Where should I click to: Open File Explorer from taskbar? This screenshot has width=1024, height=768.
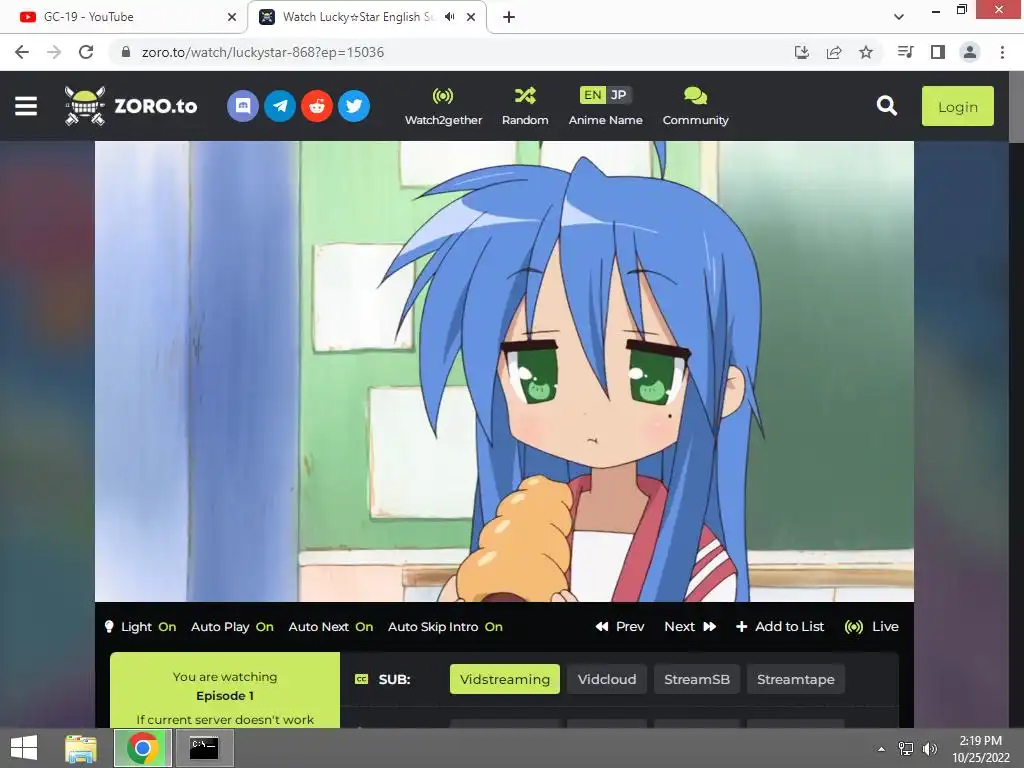[x=81, y=748]
